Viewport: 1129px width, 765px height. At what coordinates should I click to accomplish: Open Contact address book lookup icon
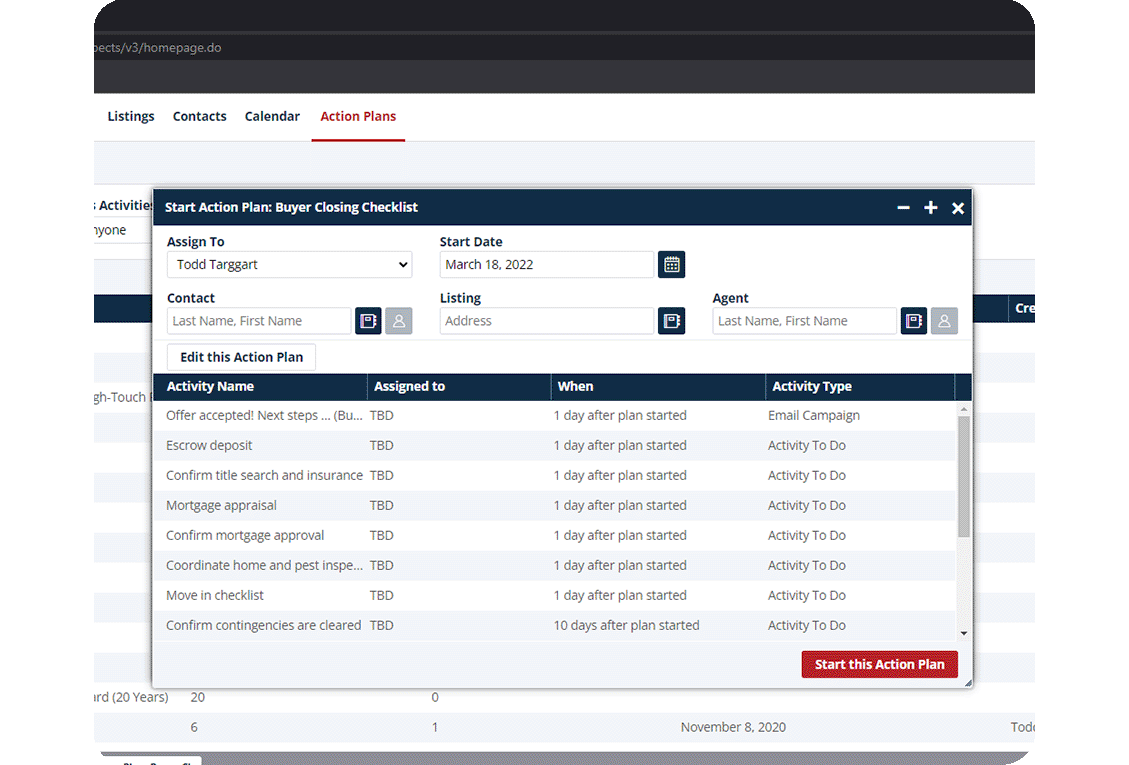pos(368,321)
